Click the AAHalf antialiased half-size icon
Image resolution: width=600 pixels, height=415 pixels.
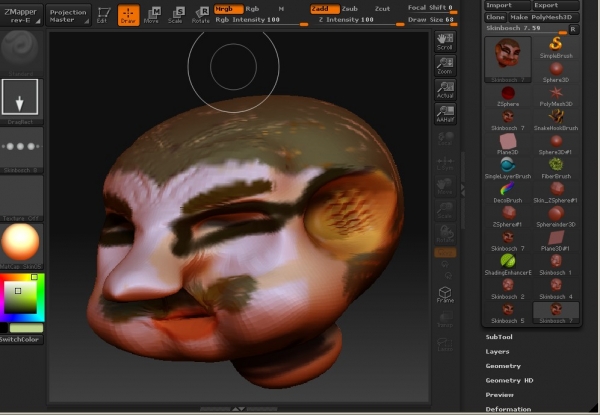[445, 114]
